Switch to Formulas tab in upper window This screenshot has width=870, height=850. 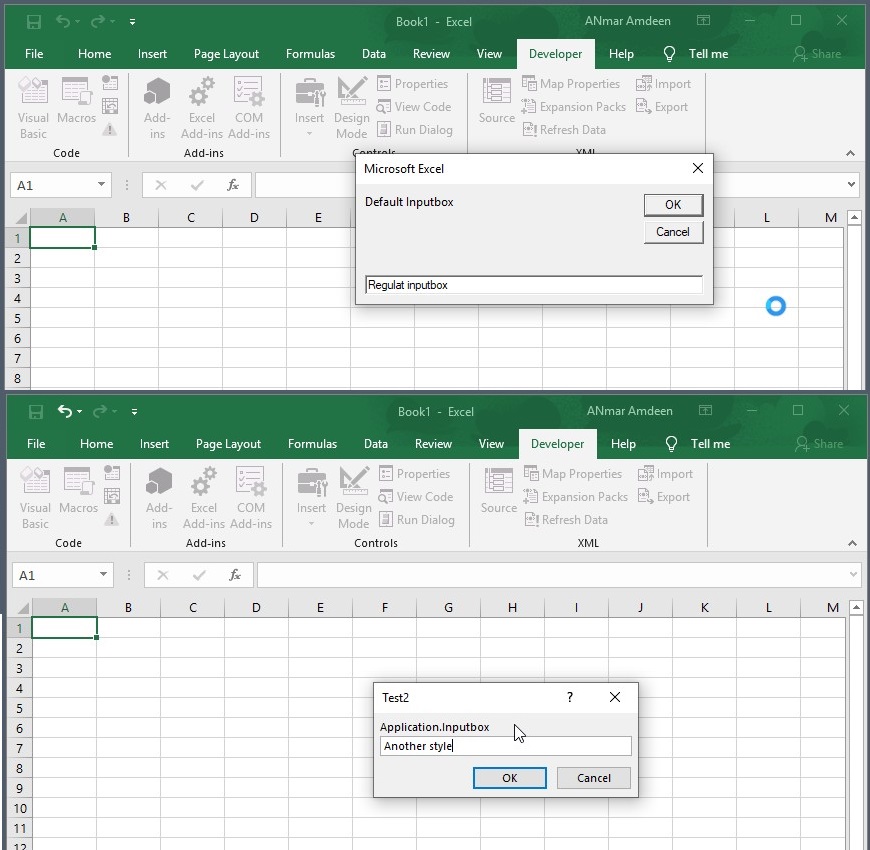pyautogui.click(x=310, y=54)
